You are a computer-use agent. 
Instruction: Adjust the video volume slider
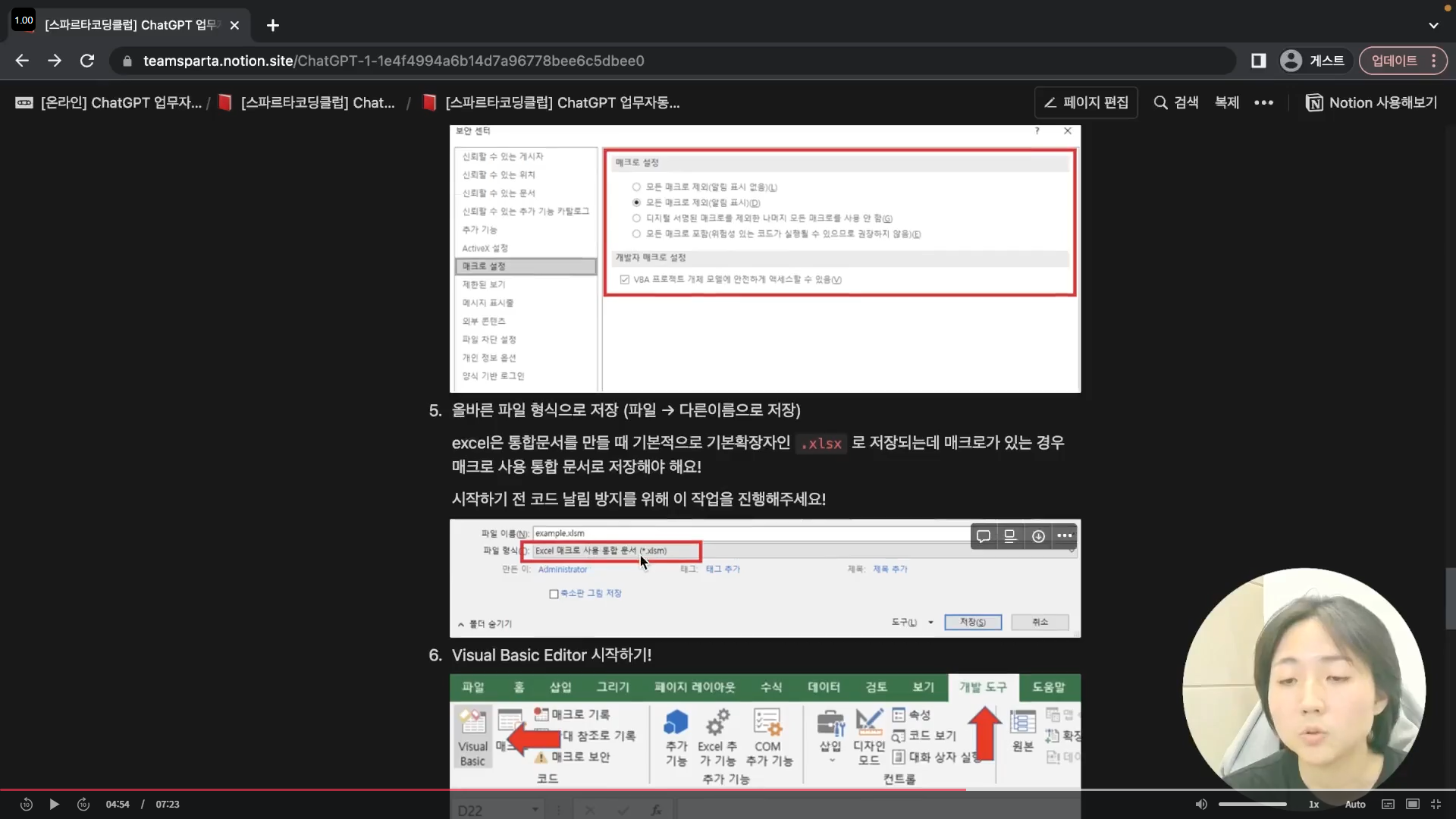click(x=1253, y=805)
